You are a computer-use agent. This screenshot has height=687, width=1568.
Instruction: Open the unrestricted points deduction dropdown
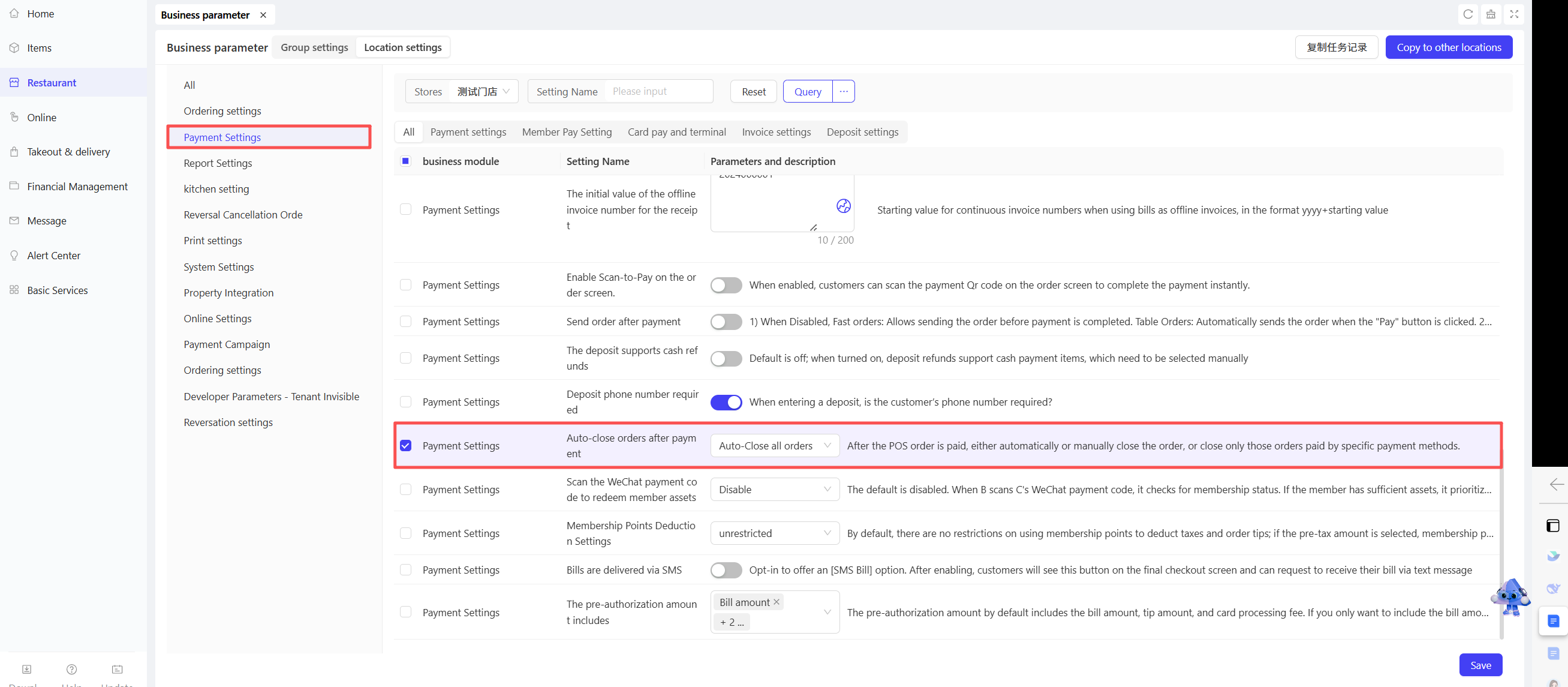tap(774, 533)
